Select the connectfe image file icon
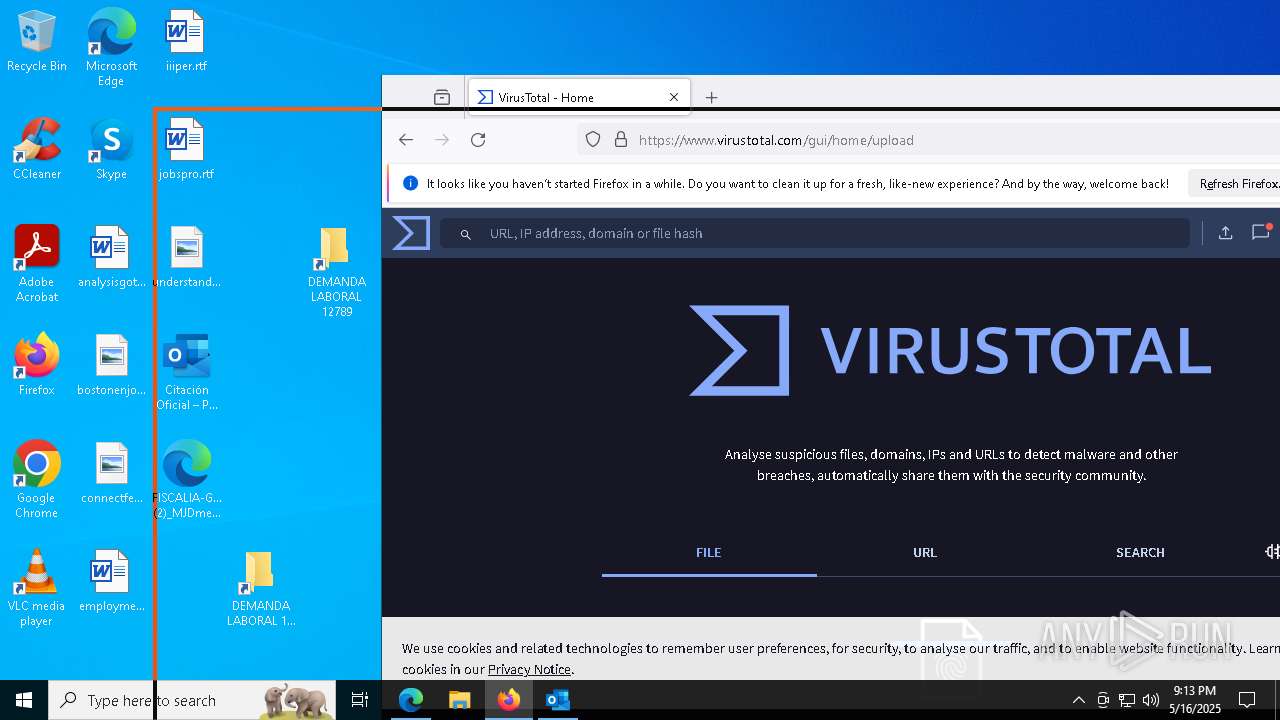1280x720 pixels. point(111,473)
